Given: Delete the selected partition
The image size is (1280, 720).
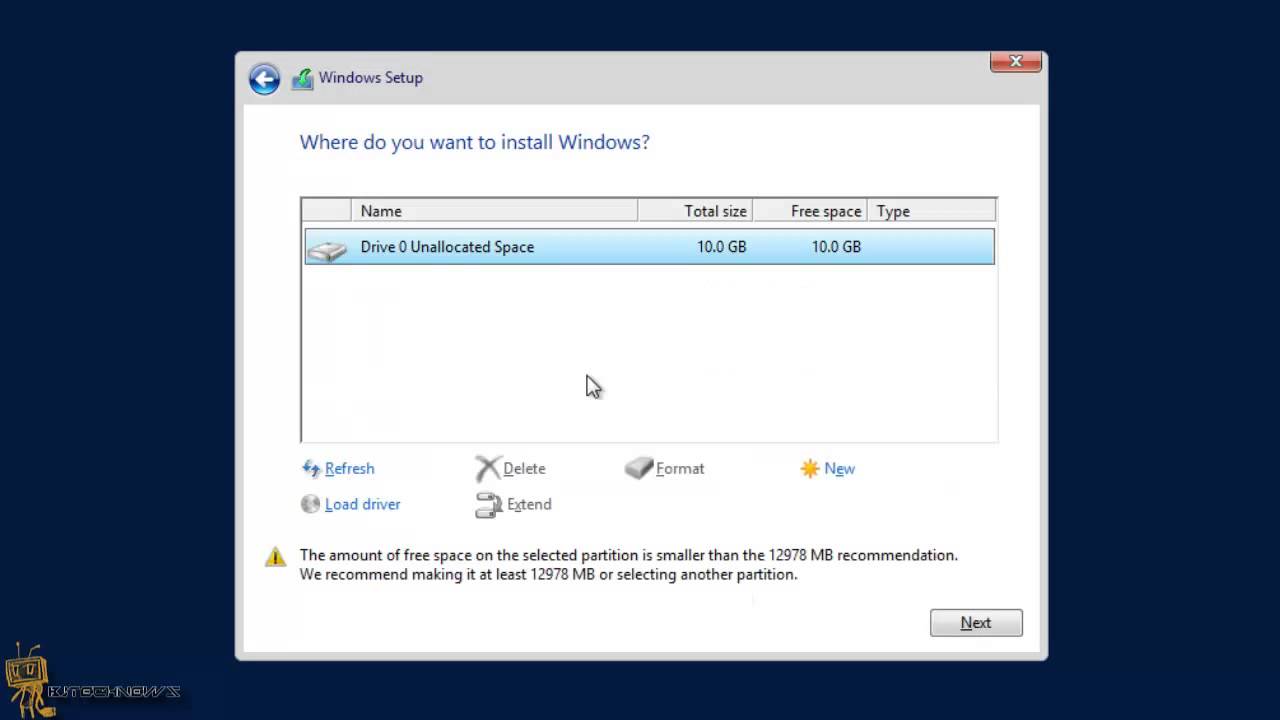Looking at the screenshot, I should click(524, 468).
